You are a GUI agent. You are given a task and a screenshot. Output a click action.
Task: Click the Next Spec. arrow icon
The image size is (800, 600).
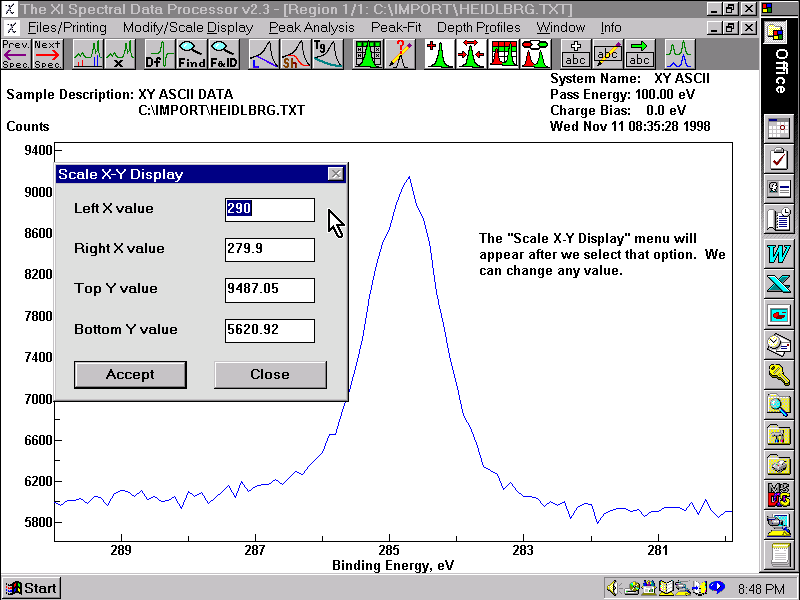click(46, 54)
